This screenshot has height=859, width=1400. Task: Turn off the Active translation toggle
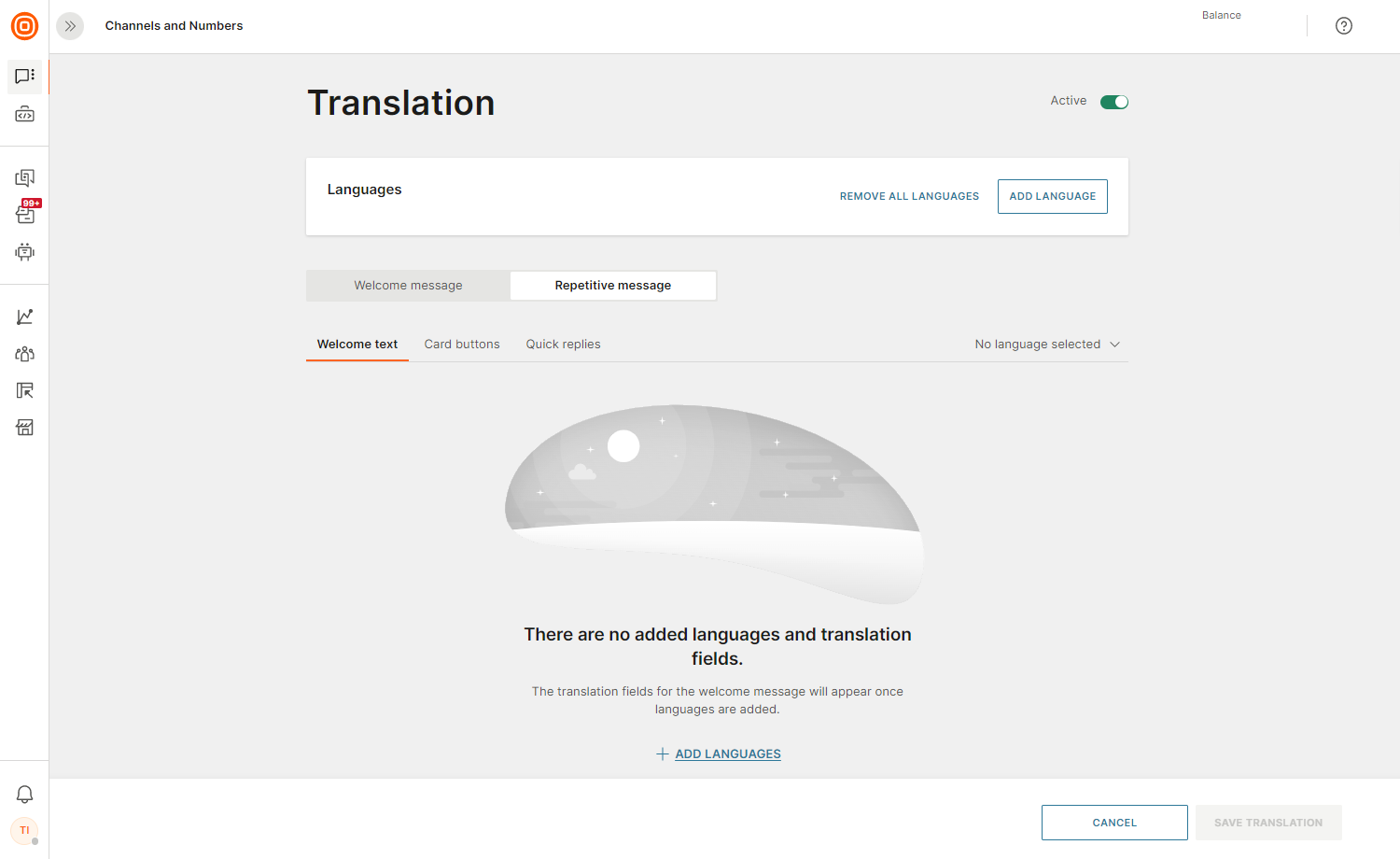tap(1113, 102)
